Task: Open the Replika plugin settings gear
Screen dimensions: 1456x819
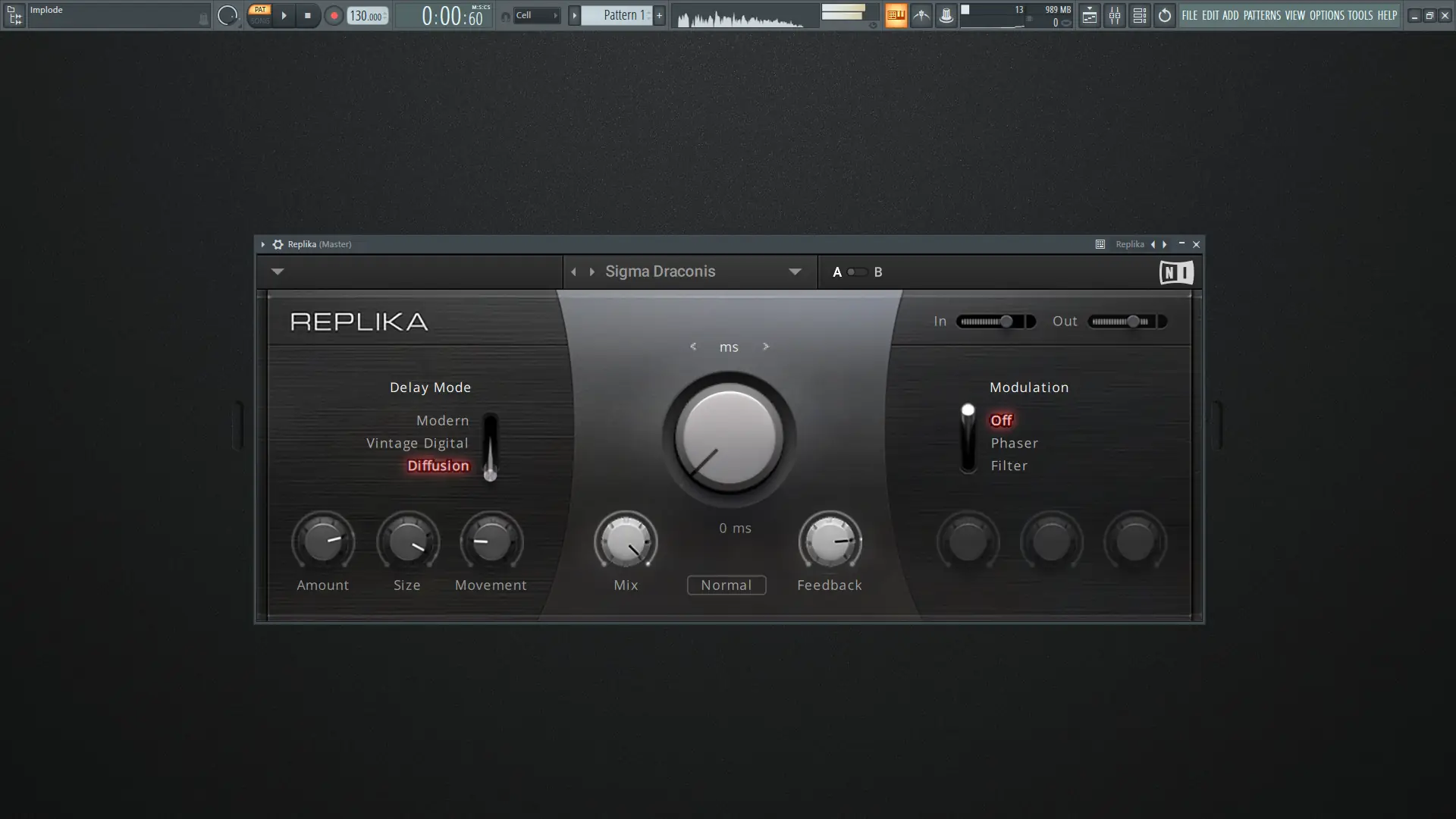Action: 278,244
